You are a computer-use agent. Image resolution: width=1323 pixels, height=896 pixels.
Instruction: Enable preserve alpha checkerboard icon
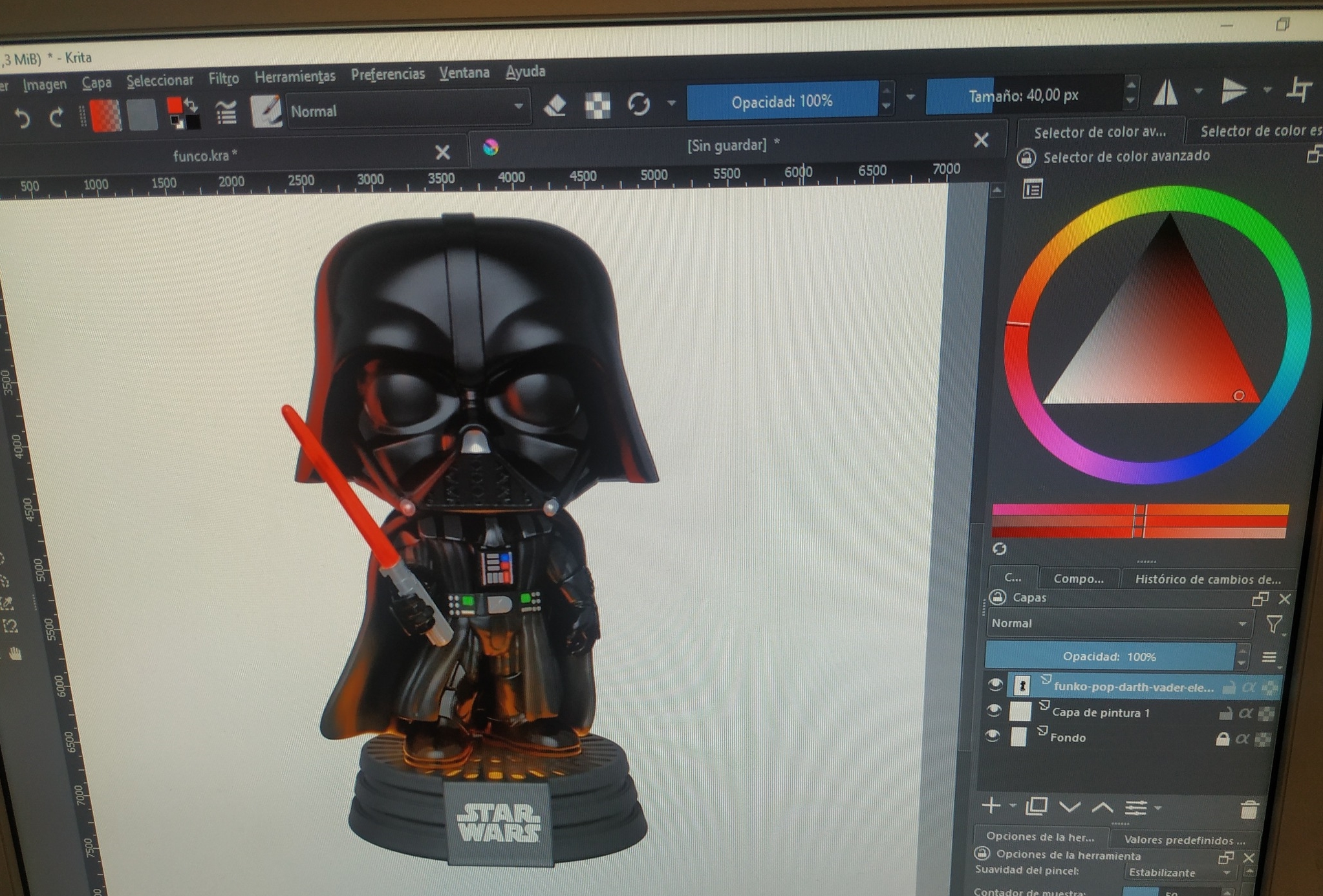coord(597,105)
